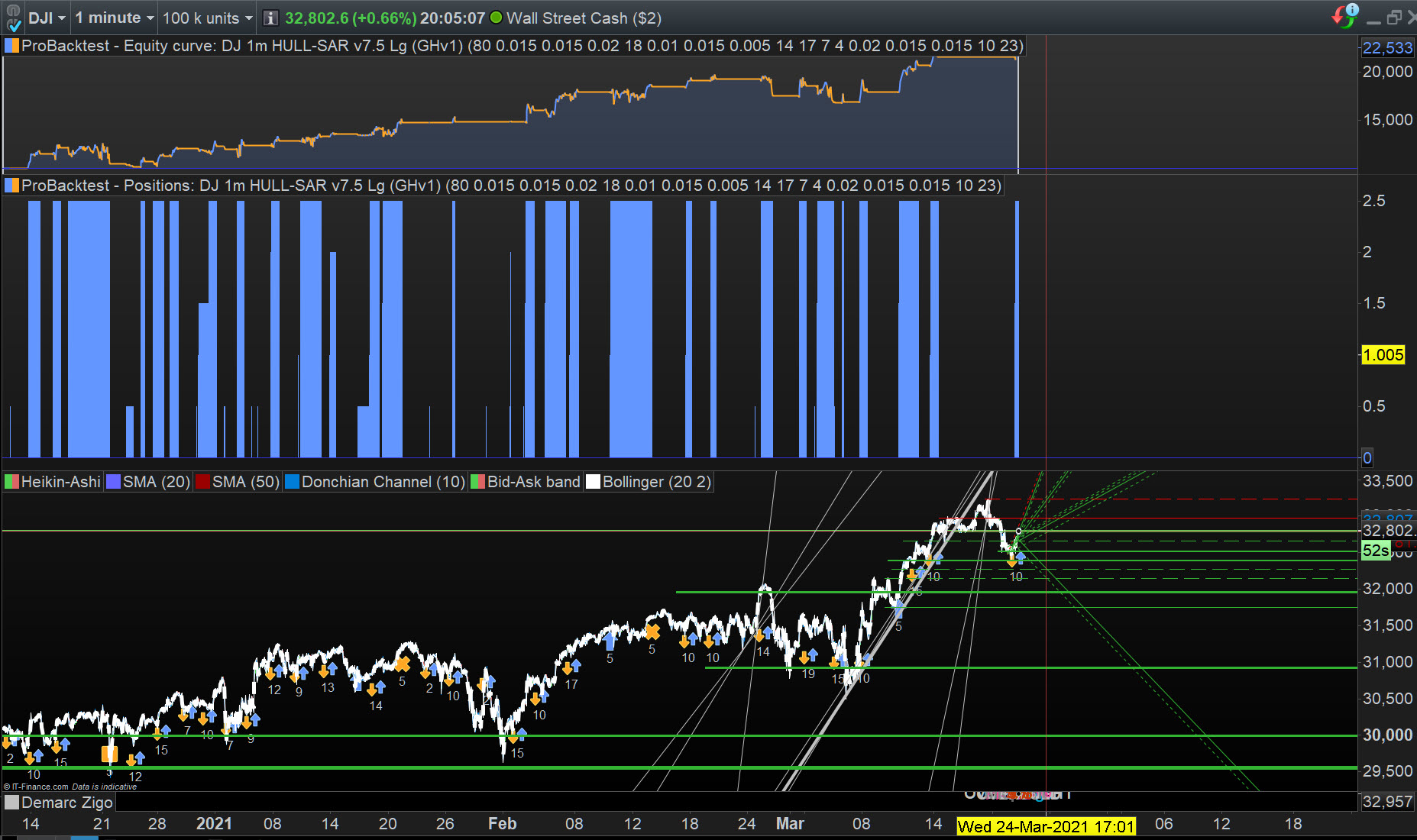
Task: Open the Heikin-Ashi indicator label
Action: [53, 482]
